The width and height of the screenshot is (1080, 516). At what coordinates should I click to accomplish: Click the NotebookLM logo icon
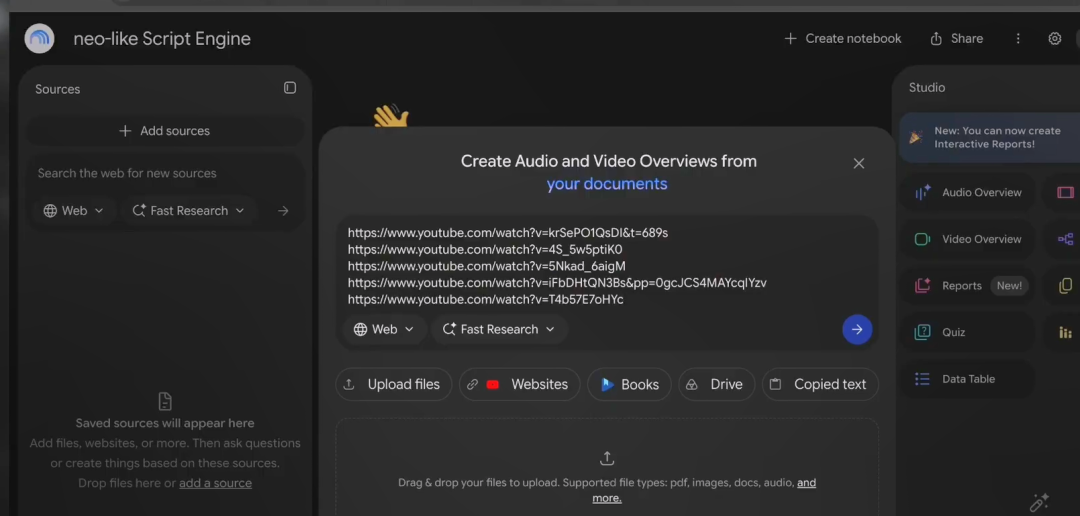(39, 39)
